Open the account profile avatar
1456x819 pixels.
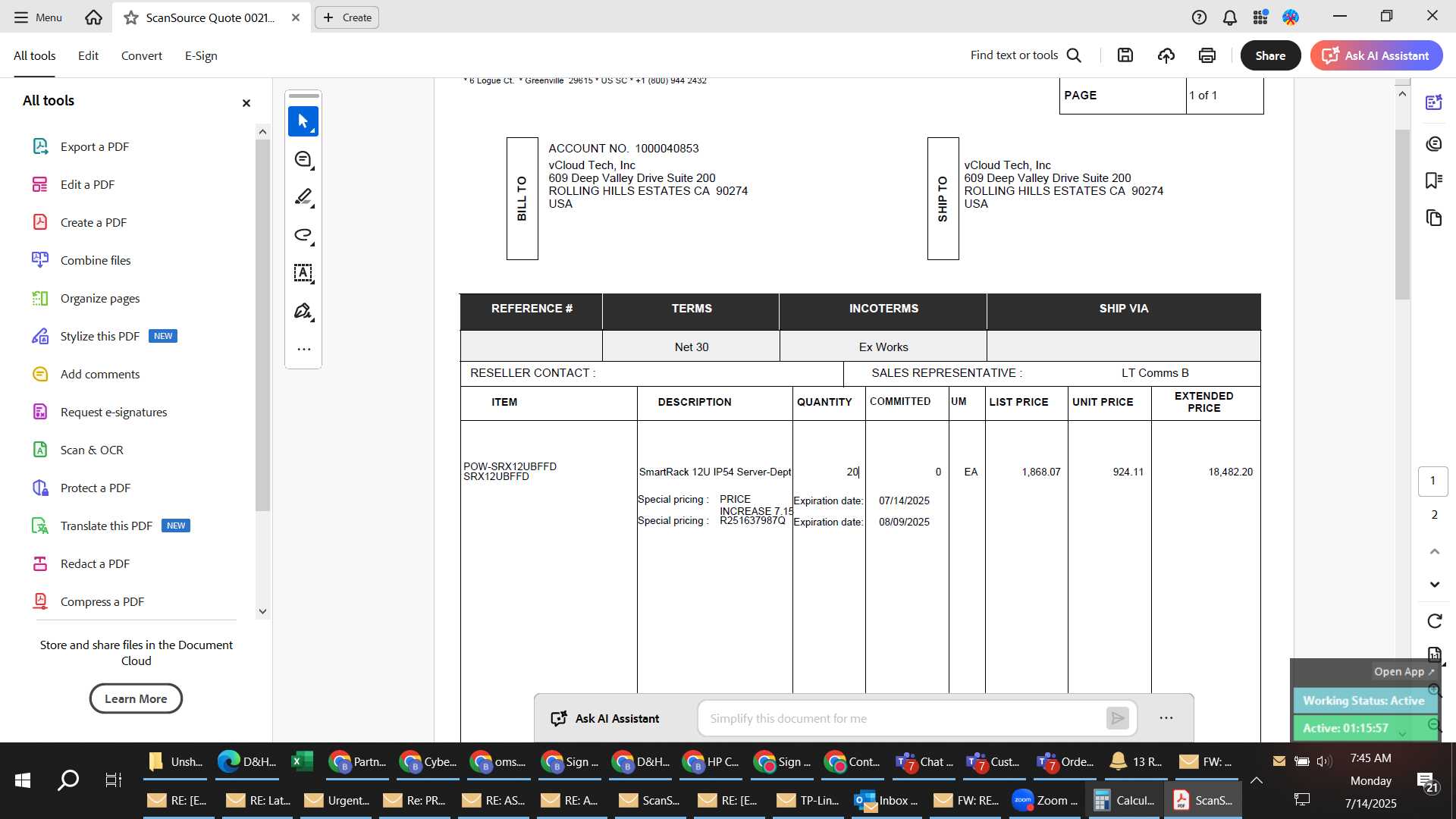click(1291, 17)
